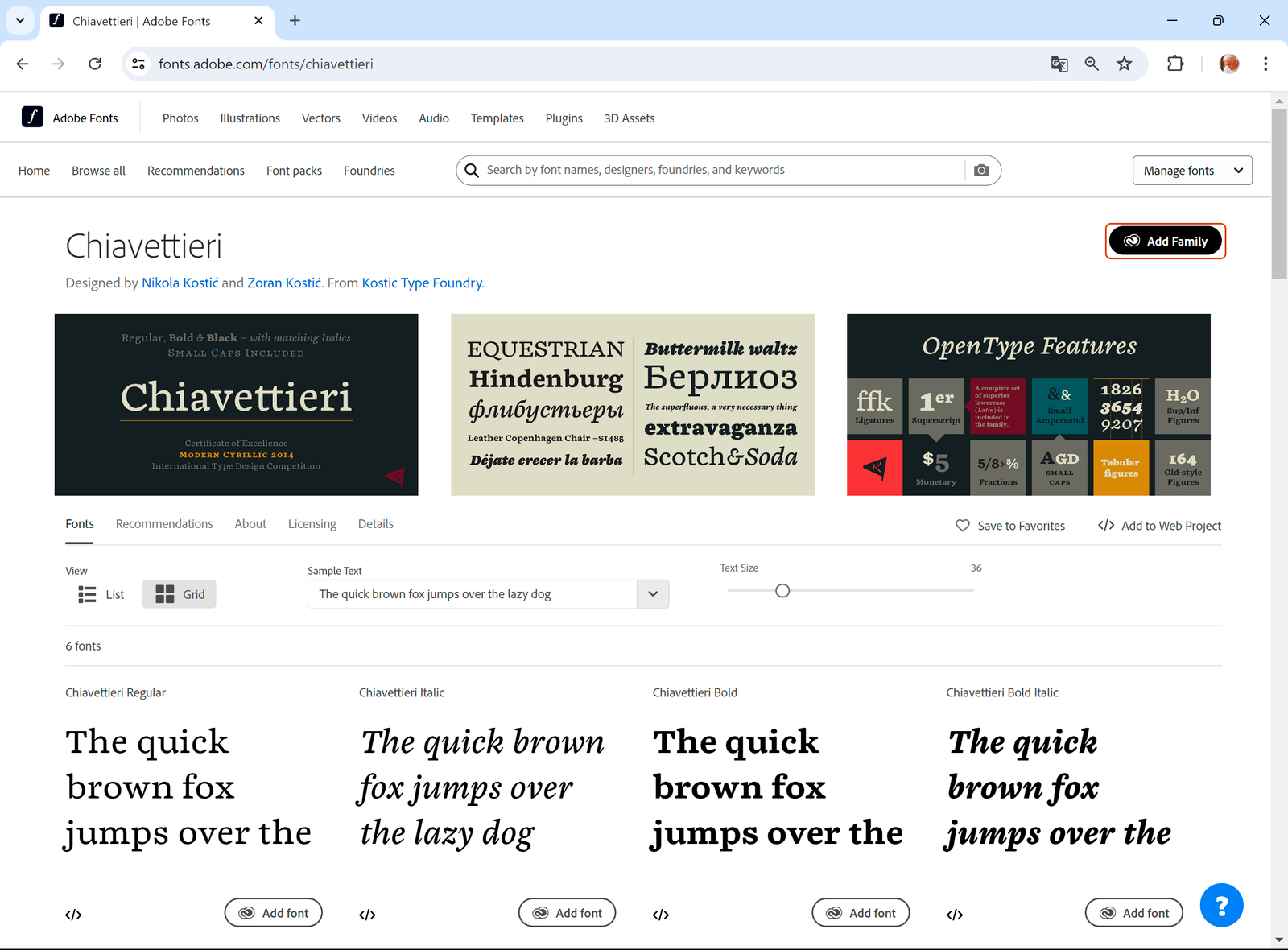Click Add Family button
The height and width of the screenshot is (950, 1288).
point(1166,241)
